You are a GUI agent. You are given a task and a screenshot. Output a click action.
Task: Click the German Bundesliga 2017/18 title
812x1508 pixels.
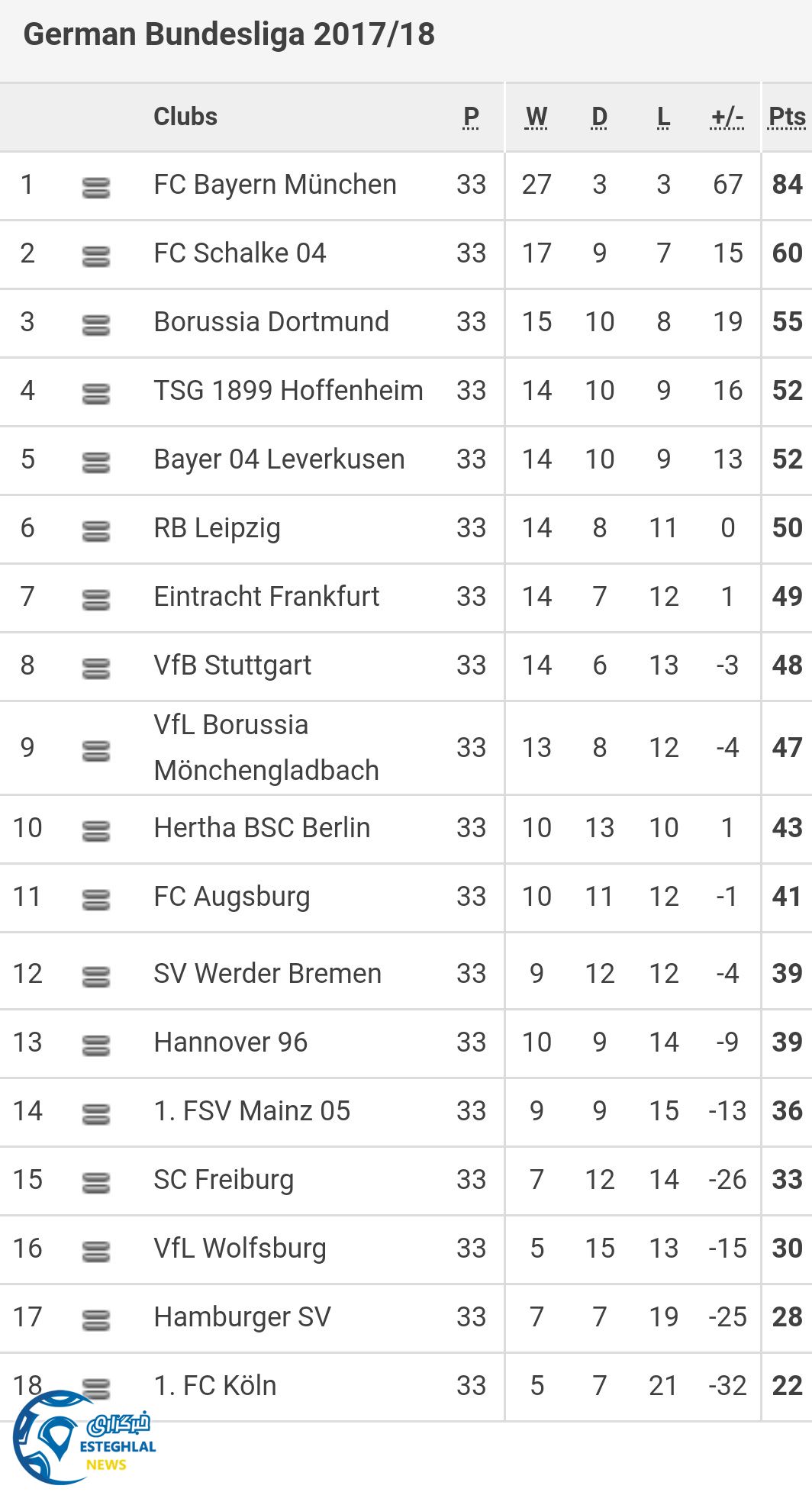(x=229, y=34)
